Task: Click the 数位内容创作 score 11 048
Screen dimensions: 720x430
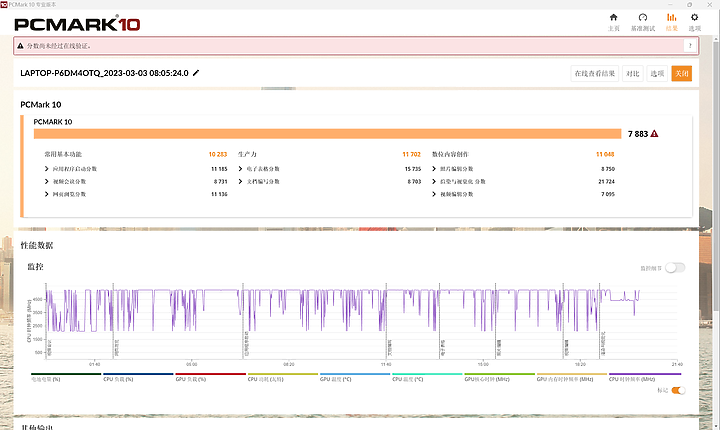Action: [605, 154]
